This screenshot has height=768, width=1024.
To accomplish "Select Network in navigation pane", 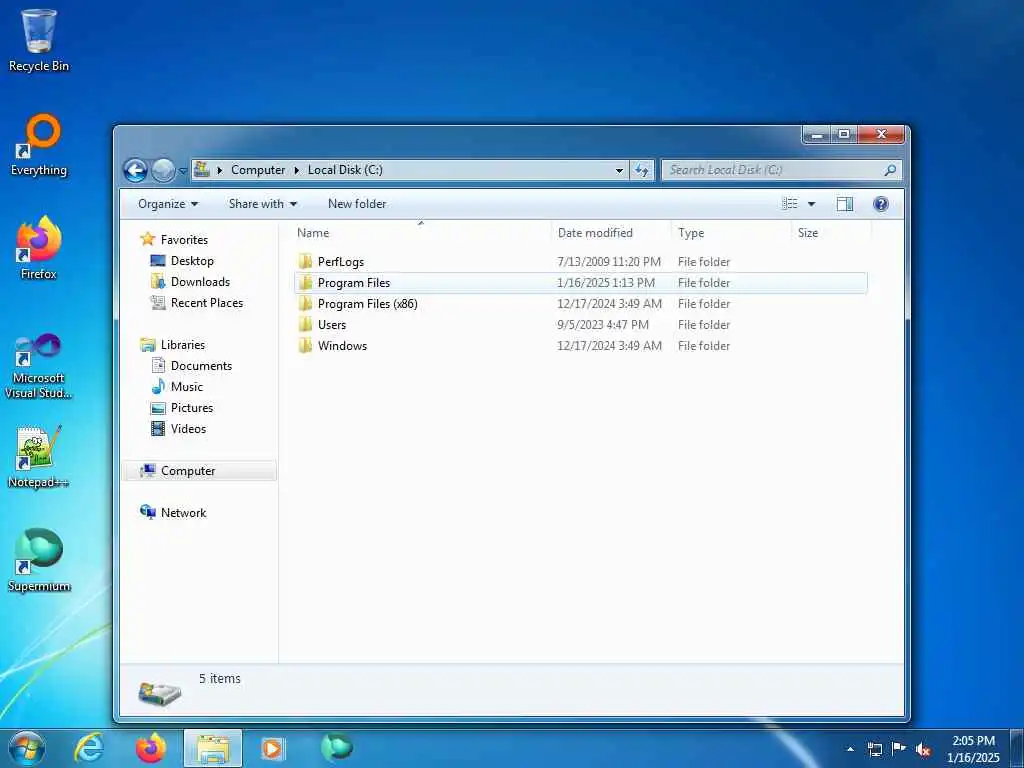I will 183,513.
